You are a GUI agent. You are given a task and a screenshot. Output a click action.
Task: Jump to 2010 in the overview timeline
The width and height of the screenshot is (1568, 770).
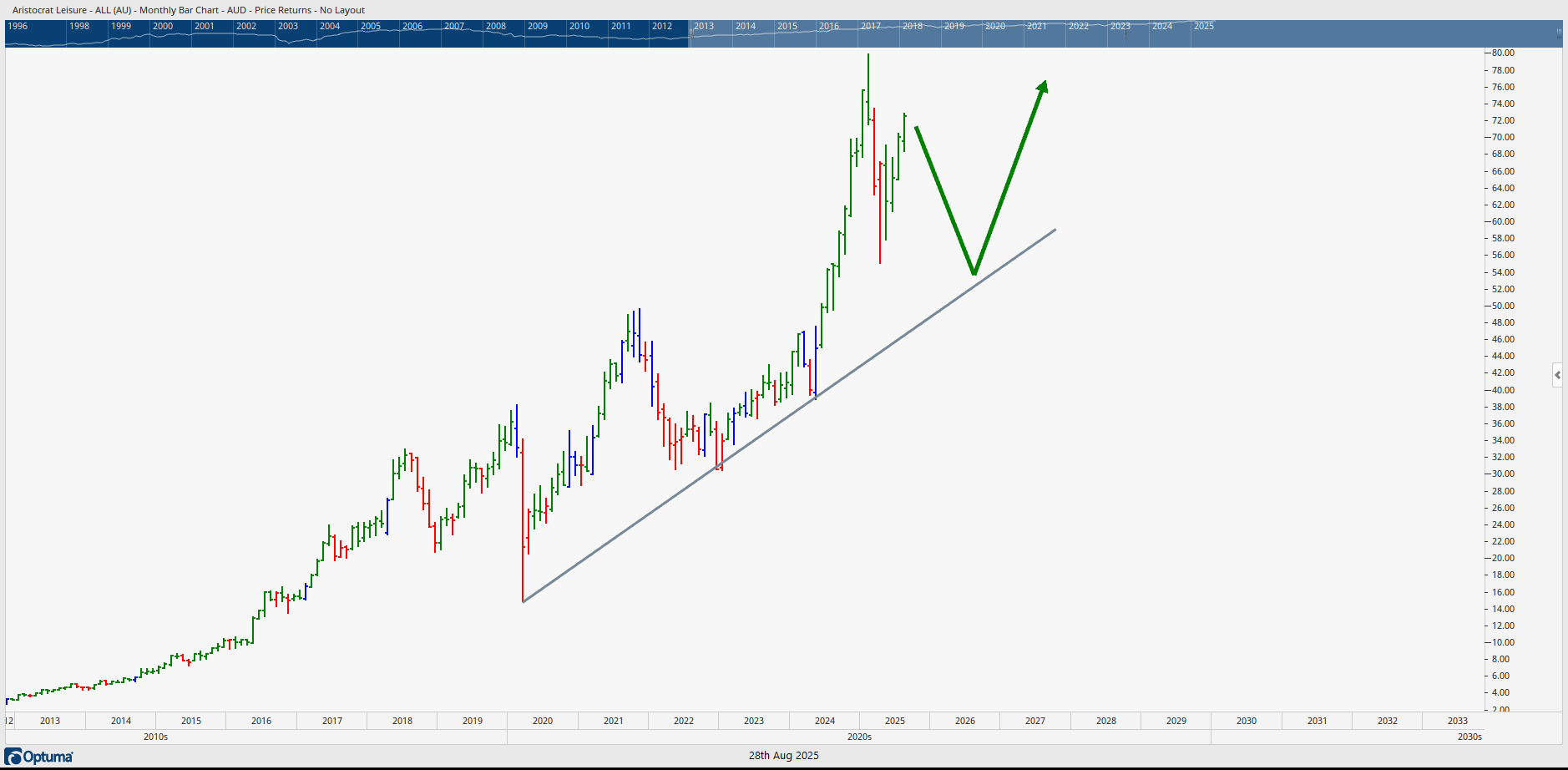pos(579,26)
